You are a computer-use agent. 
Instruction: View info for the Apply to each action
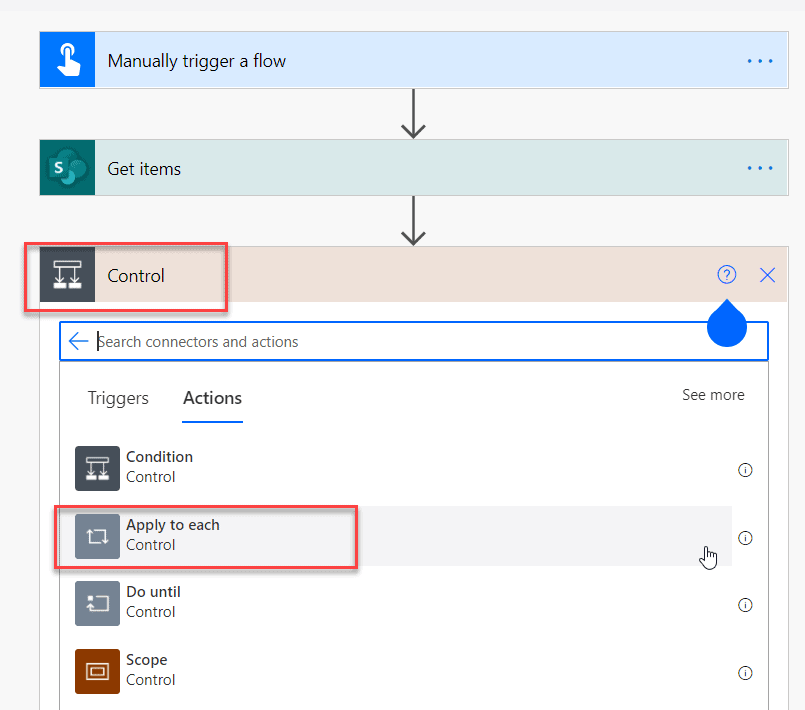[x=745, y=538]
